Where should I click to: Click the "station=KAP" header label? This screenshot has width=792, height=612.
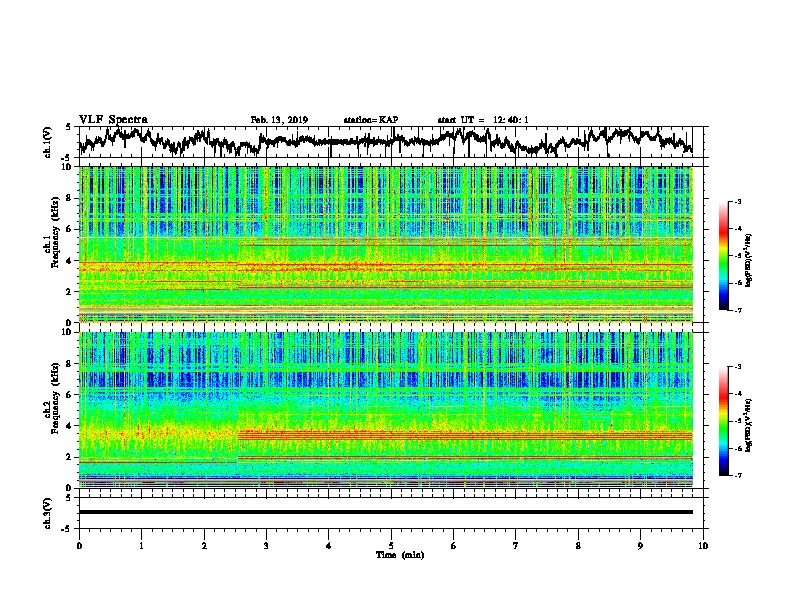[371, 120]
